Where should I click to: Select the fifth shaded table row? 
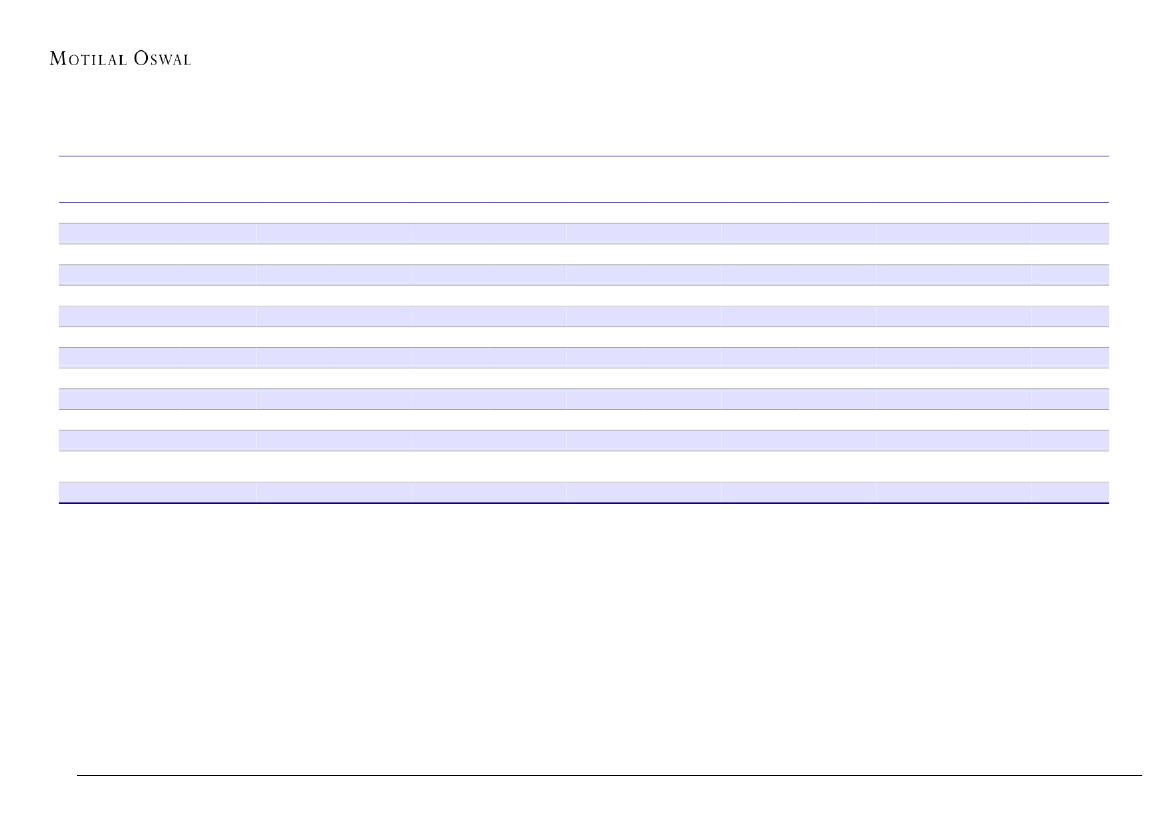(584, 398)
